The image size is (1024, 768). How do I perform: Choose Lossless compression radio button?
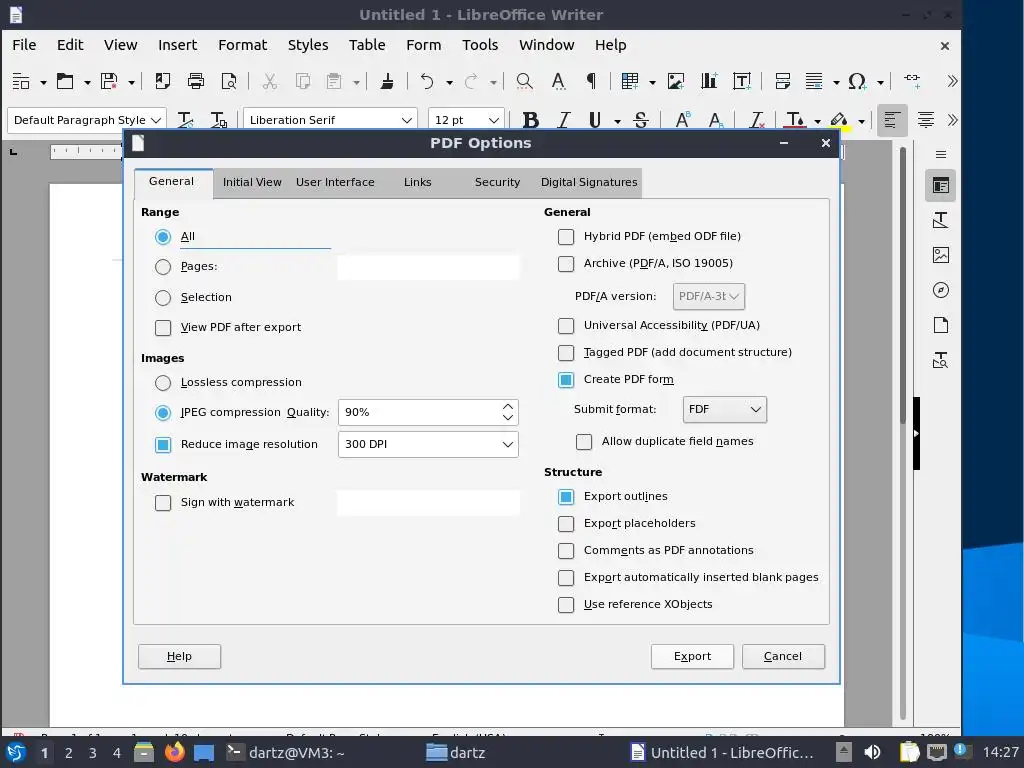point(163,383)
